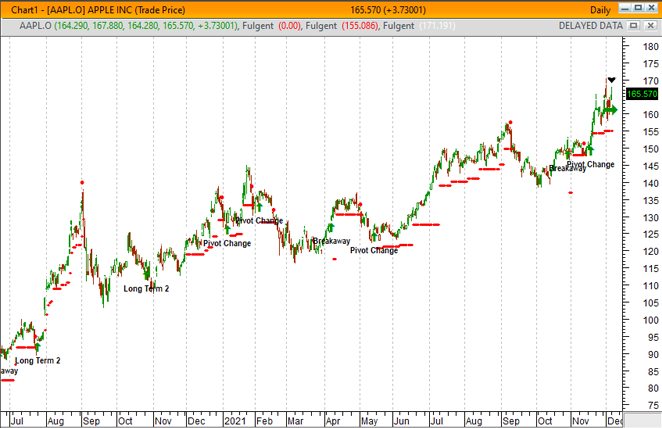This screenshot has width=662, height=428.
Task: Click the Jun label on time axis
Action: pyautogui.click(x=401, y=421)
